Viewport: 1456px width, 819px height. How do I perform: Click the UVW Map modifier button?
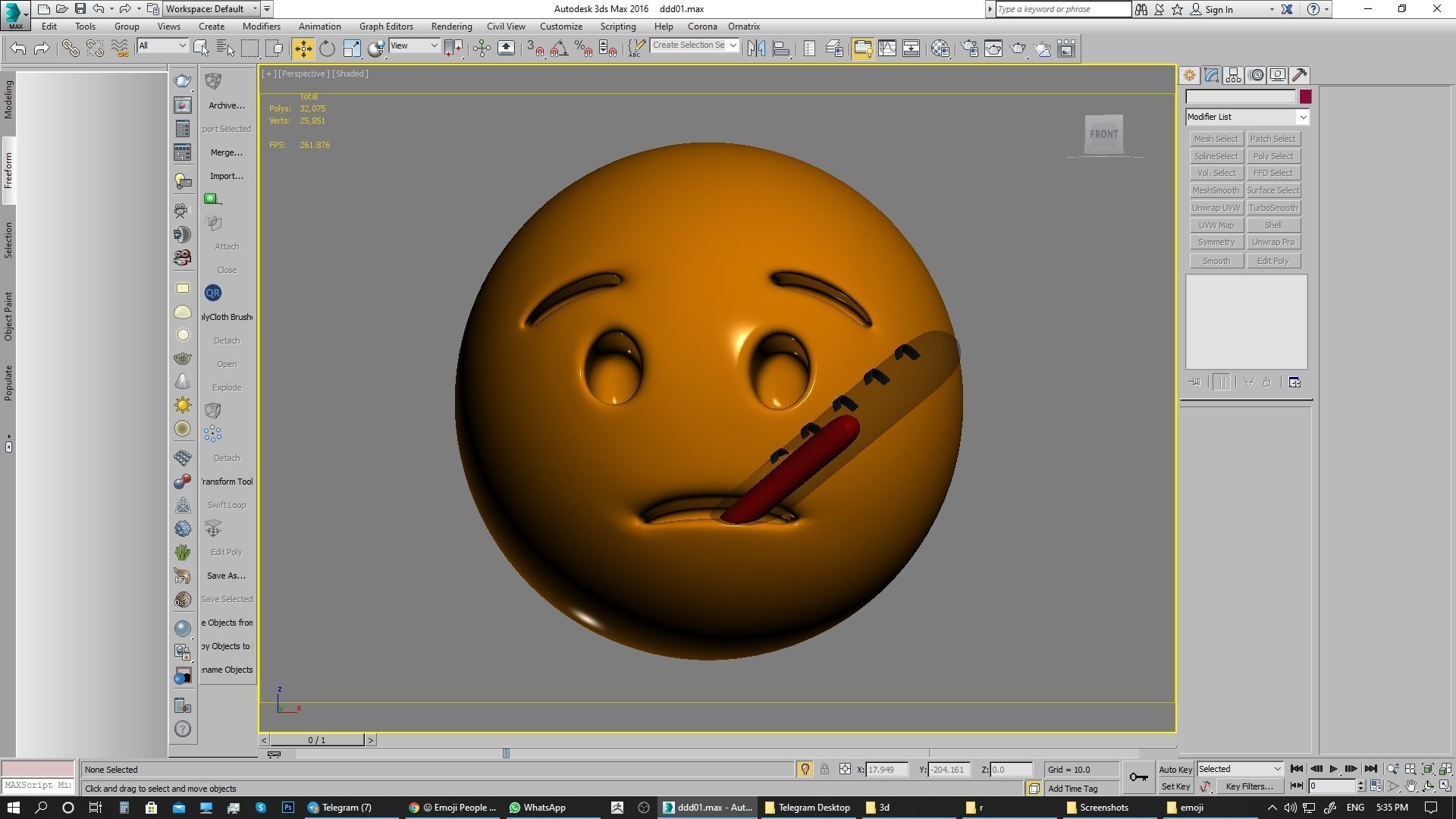[1216, 225]
